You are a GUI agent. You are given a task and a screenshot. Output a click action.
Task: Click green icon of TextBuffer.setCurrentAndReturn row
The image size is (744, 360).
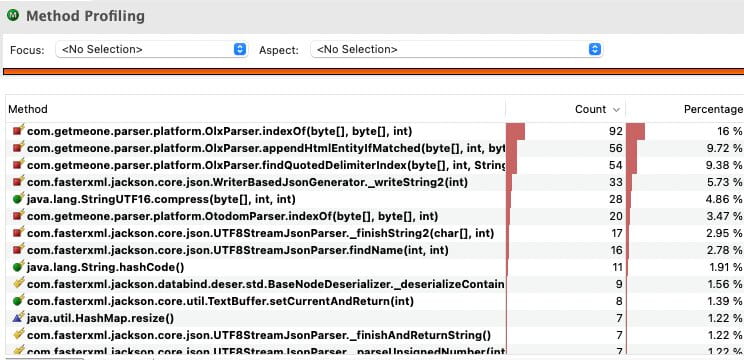(18, 301)
